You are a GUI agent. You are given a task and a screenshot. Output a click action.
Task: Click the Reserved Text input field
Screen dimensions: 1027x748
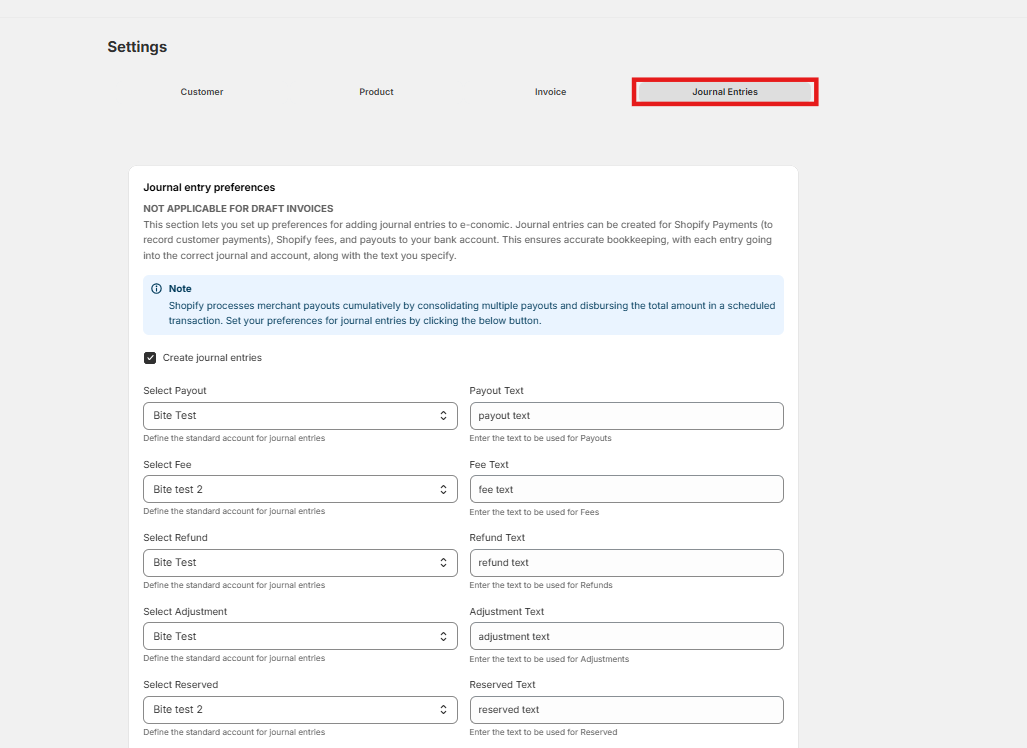tap(626, 709)
